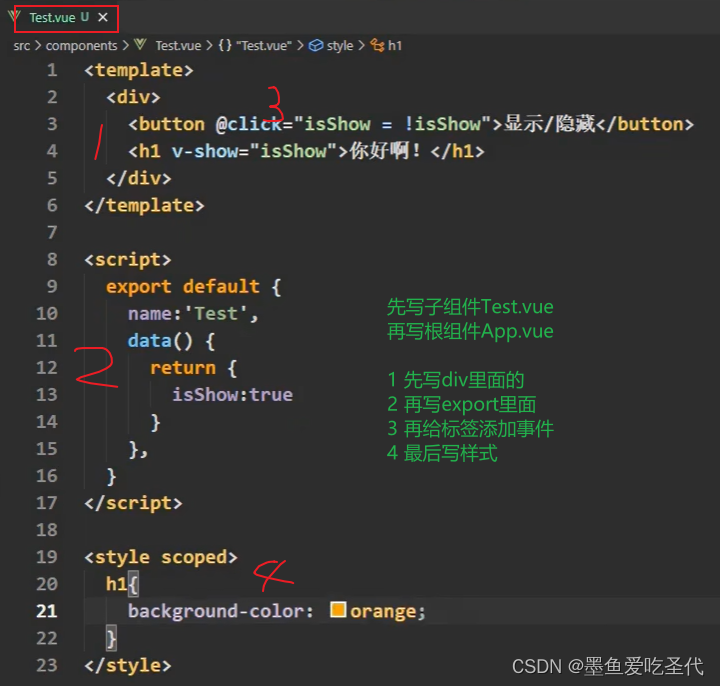Click the 你好啊！ heading text

(x=385, y=151)
